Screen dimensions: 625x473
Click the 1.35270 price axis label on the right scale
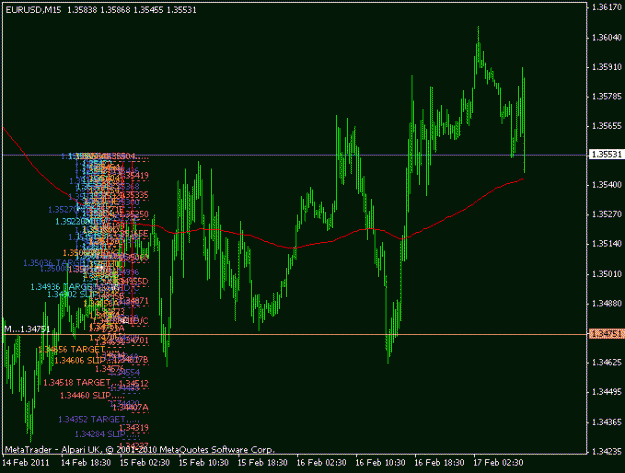pos(607,214)
